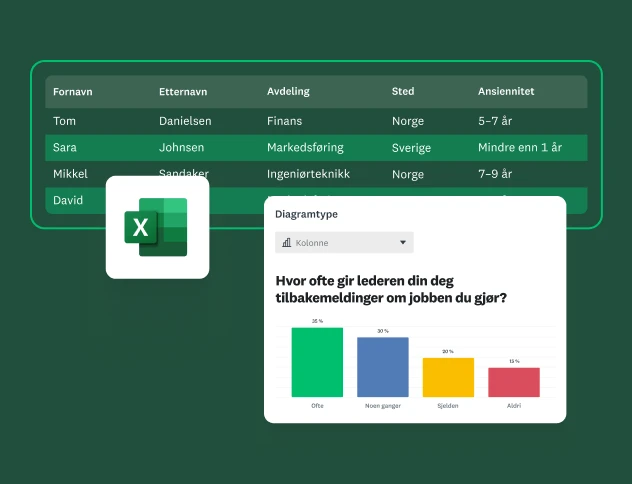
Task: Click the red Aldri bar
Action: tap(514, 382)
